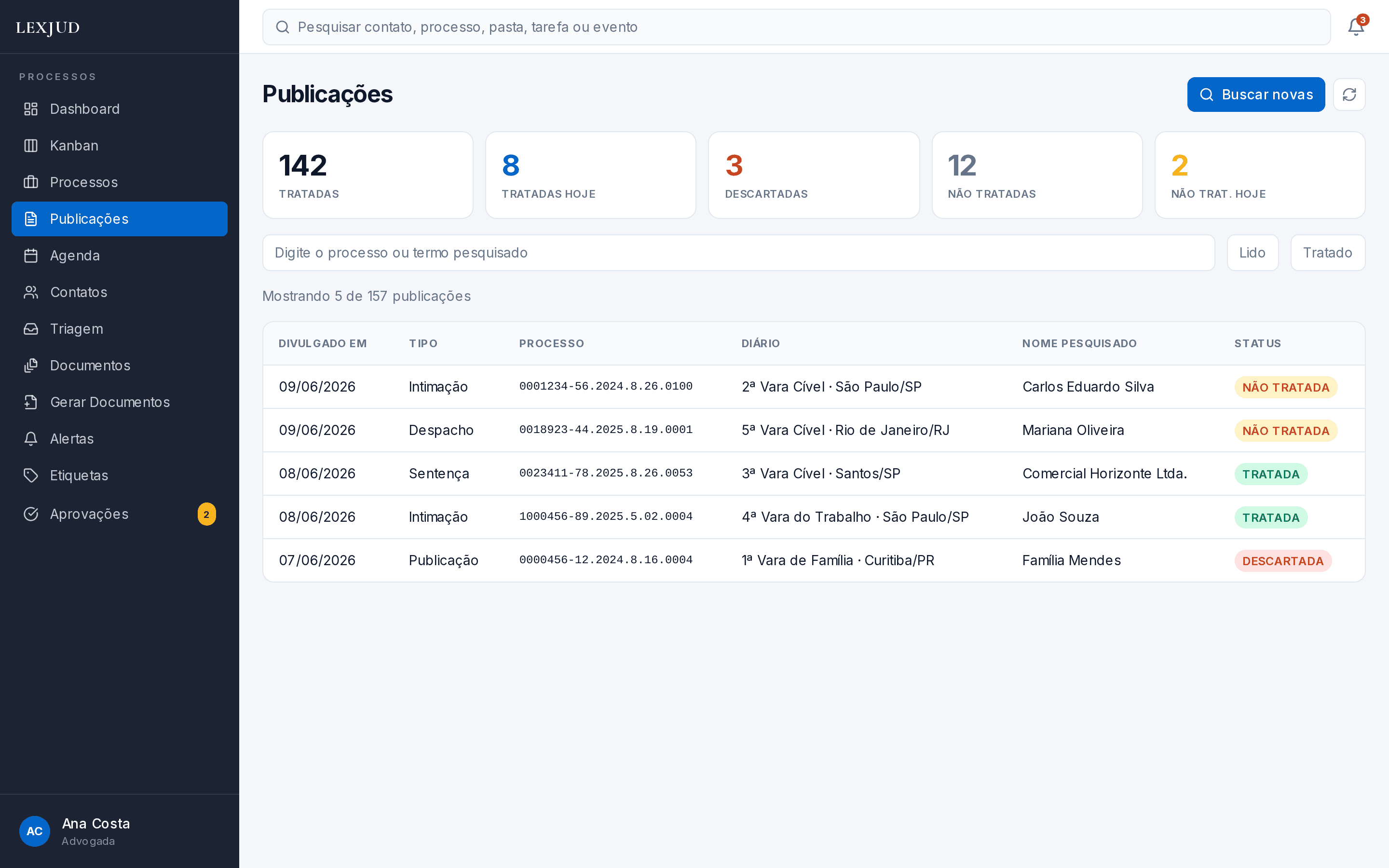The image size is (1389, 868).
Task: Open Ana Costa user profile name
Action: [96, 824]
